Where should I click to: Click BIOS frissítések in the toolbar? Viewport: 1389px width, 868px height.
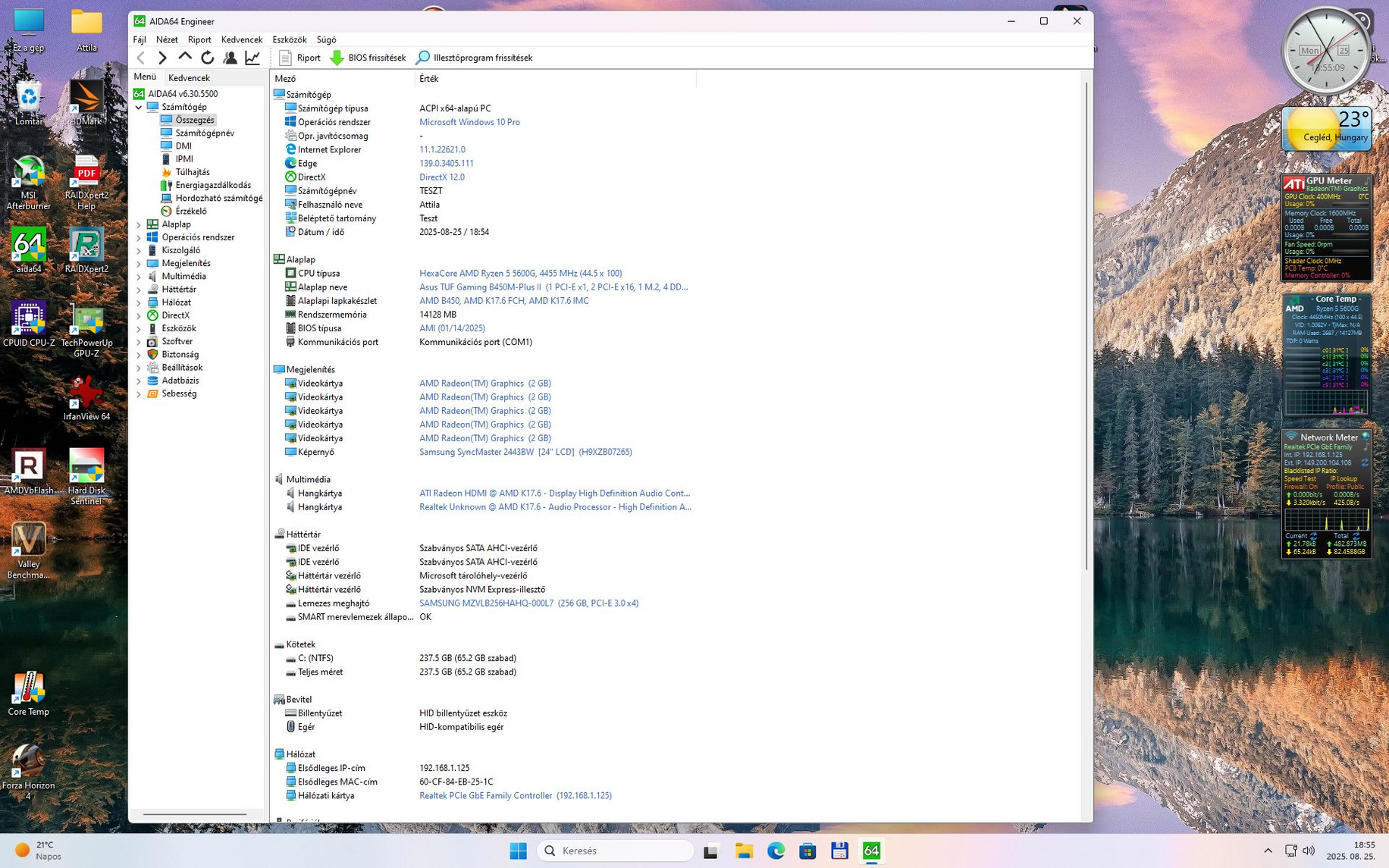pyautogui.click(x=368, y=58)
